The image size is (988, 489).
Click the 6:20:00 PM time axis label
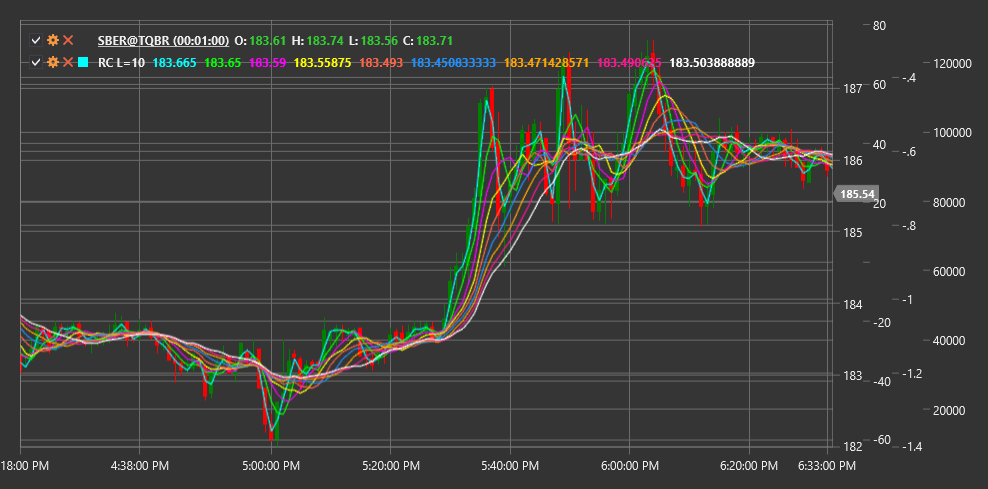click(x=749, y=466)
